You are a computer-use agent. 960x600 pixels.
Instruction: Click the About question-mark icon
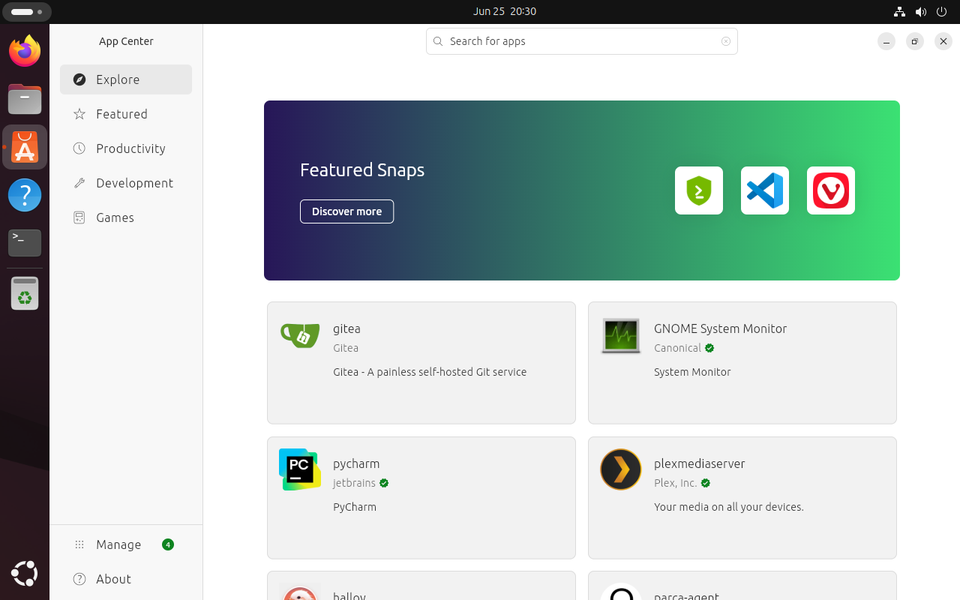click(80, 579)
